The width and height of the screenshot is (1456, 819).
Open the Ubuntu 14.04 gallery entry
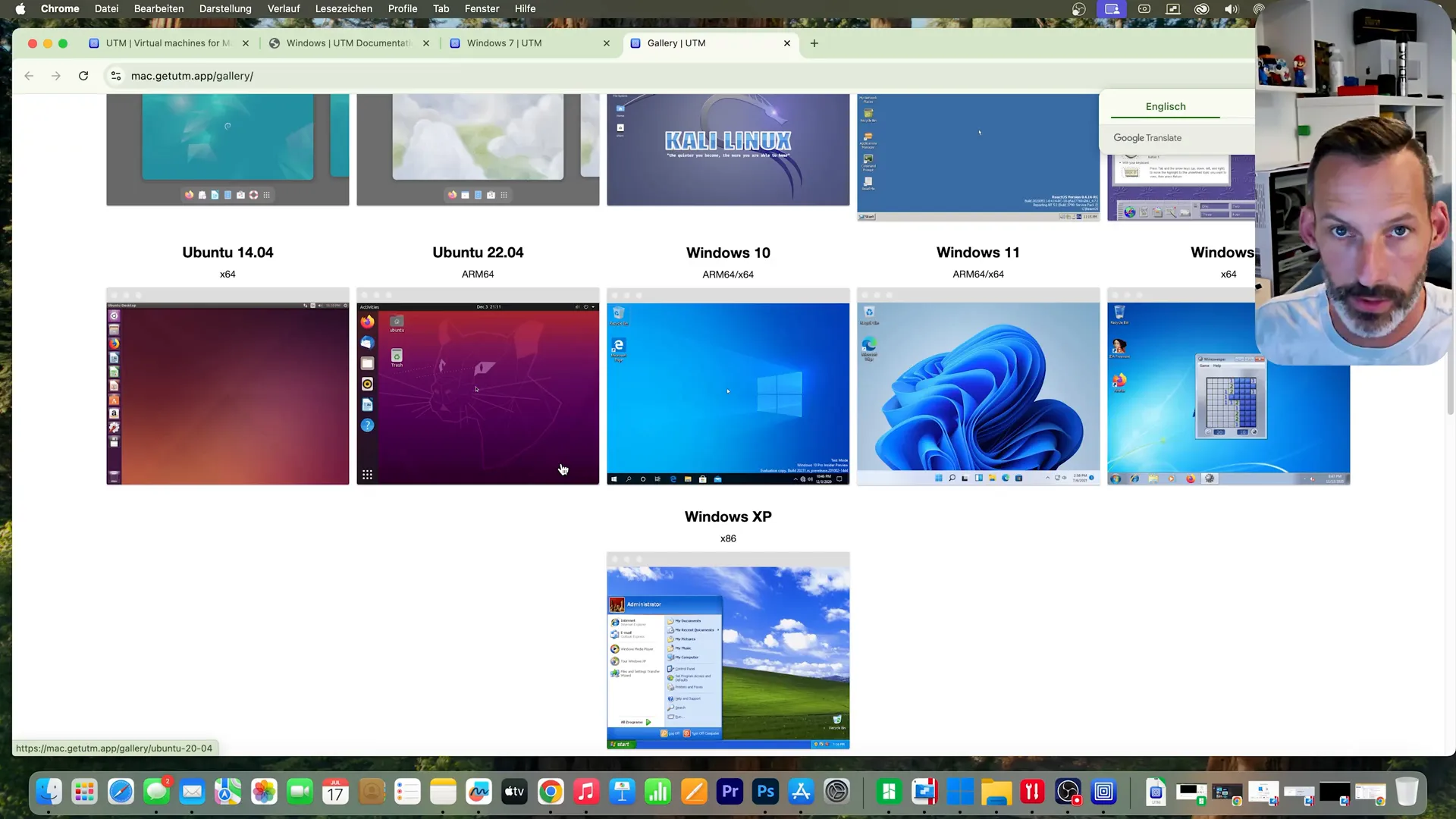(227, 253)
